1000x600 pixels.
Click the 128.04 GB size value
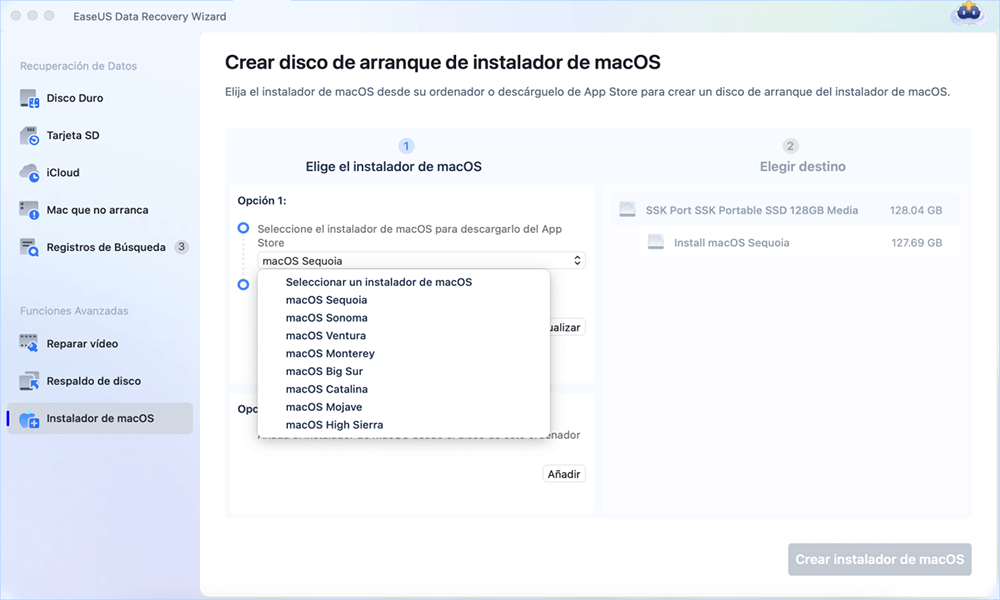(916, 210)
